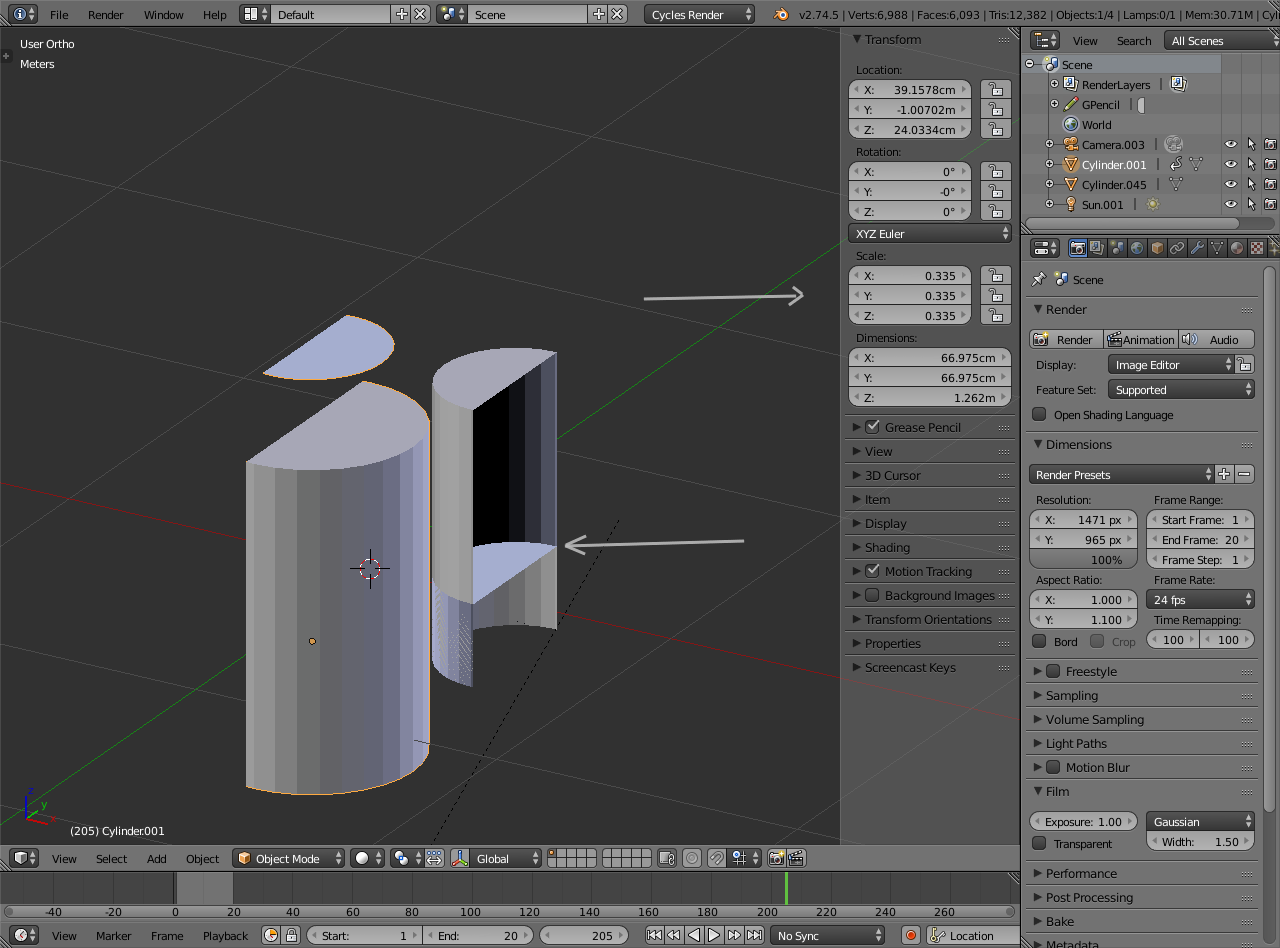
Task: Open the Render Layers properties tab
Action: [x=1097, y=248]
